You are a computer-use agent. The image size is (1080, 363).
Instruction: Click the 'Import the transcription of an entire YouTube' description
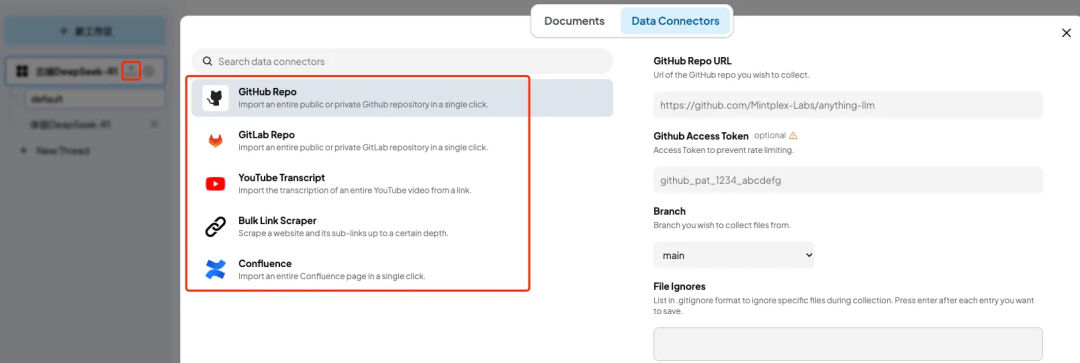pos(355,190)
